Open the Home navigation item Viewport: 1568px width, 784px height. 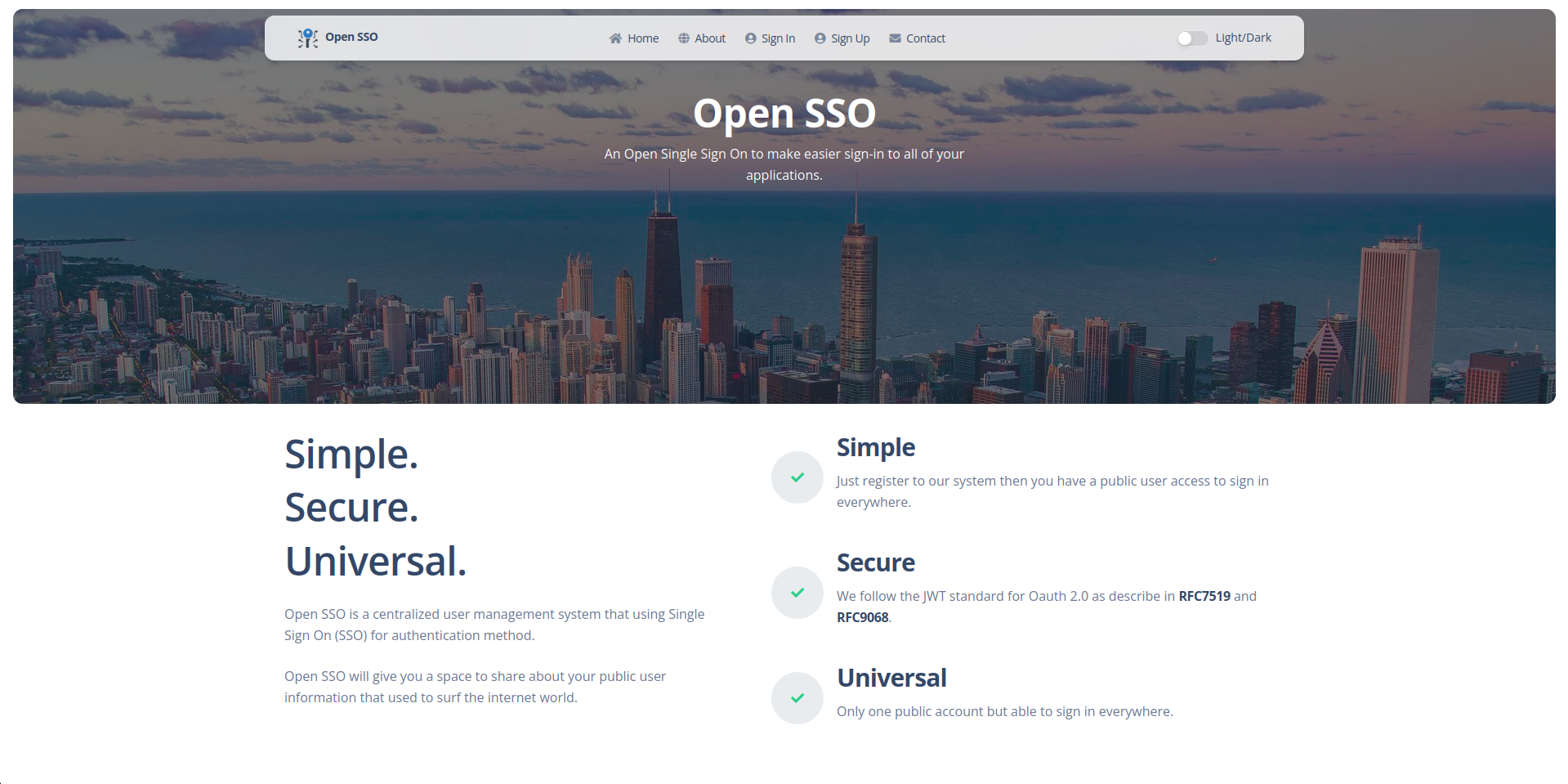643,38
